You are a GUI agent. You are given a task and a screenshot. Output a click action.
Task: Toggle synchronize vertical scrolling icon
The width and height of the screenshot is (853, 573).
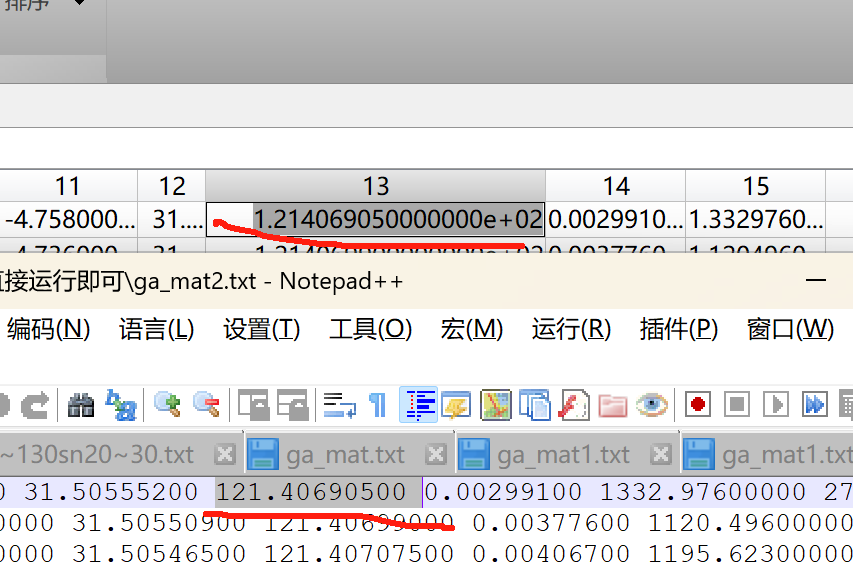click(x=254, y=405)
